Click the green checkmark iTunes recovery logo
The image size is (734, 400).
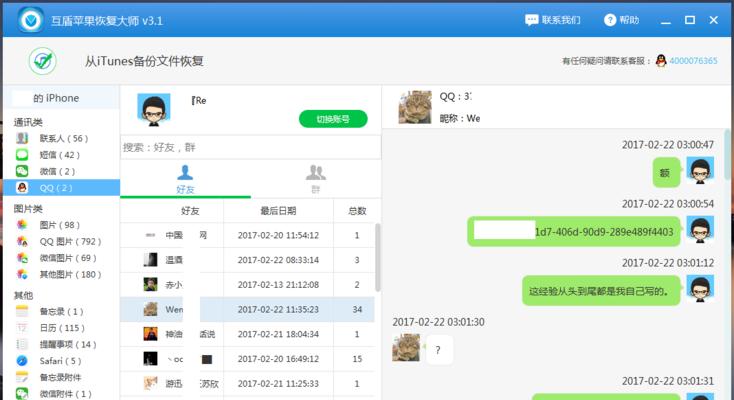tap(43, 61)
